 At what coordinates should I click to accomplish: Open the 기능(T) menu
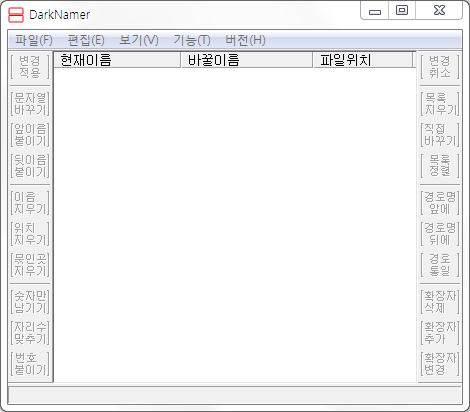click(192, 40)
